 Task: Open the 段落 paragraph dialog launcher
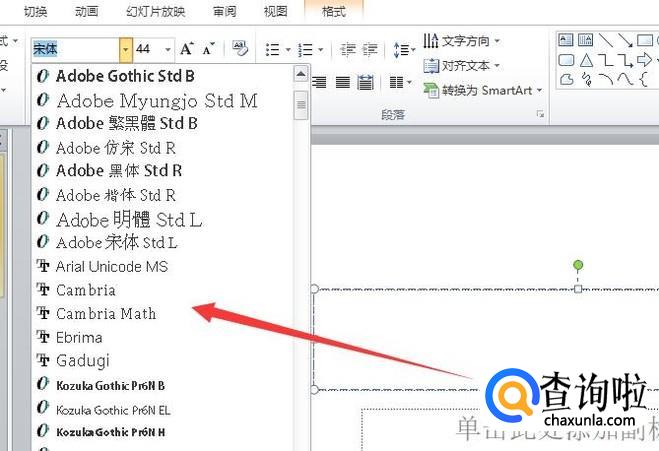[x=540, y=114]
